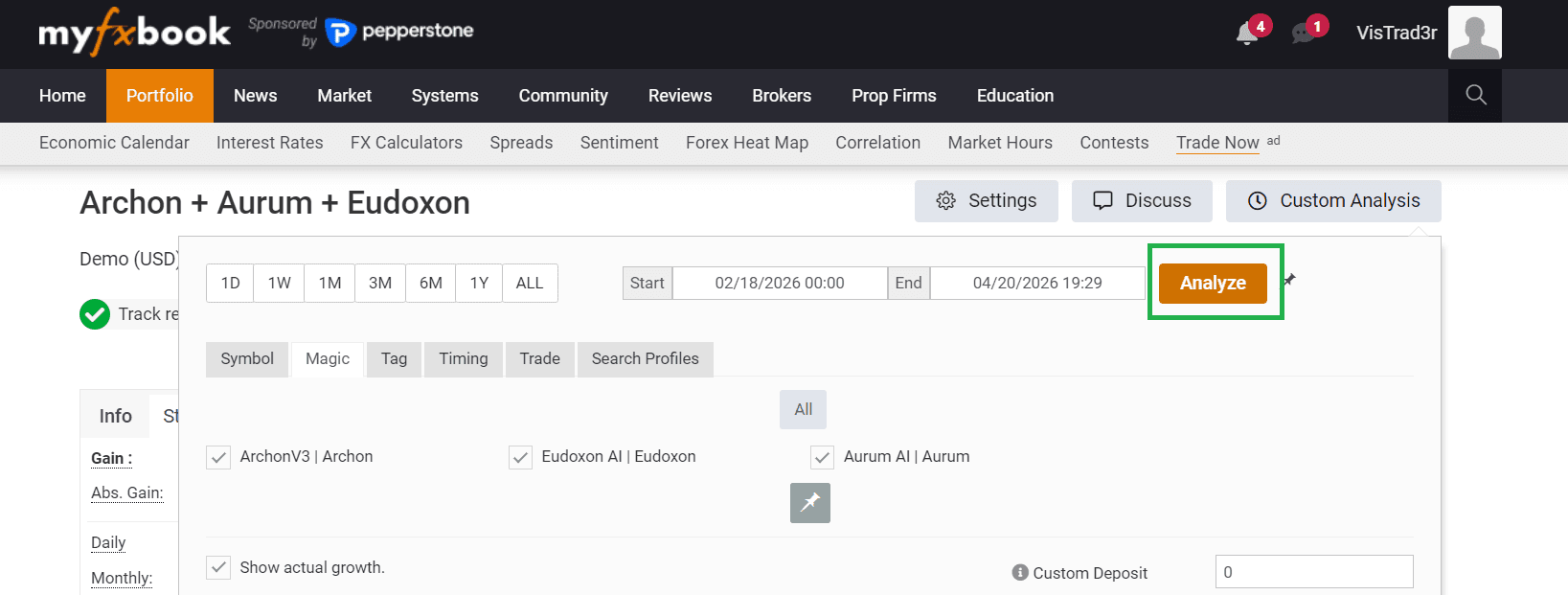Open the FX Calculators link

(x=406, y=143)
